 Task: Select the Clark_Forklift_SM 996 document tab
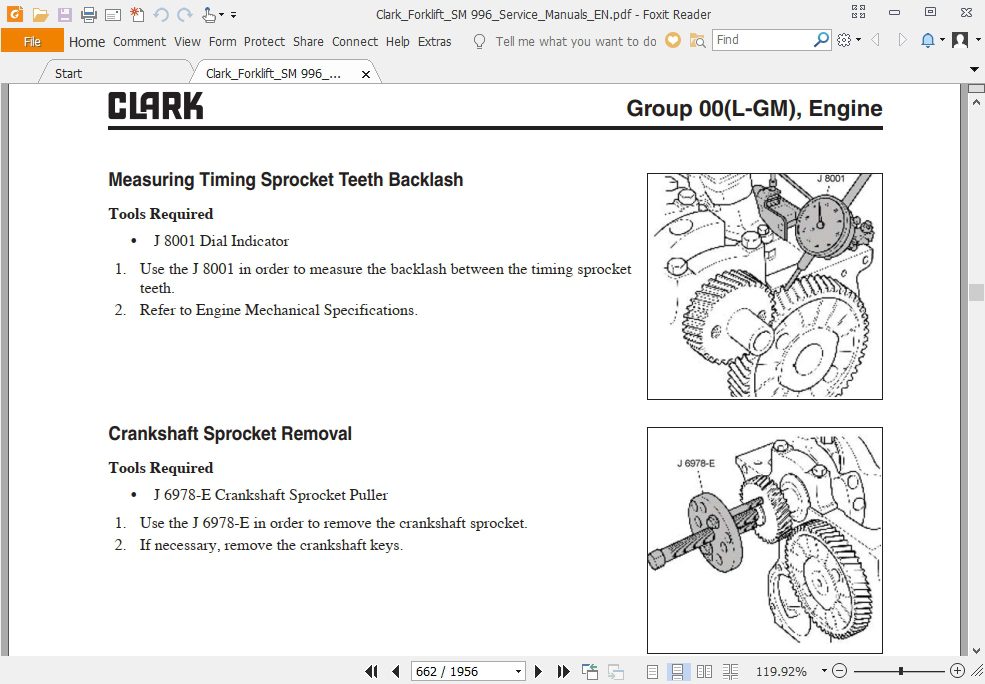[273, 73]
